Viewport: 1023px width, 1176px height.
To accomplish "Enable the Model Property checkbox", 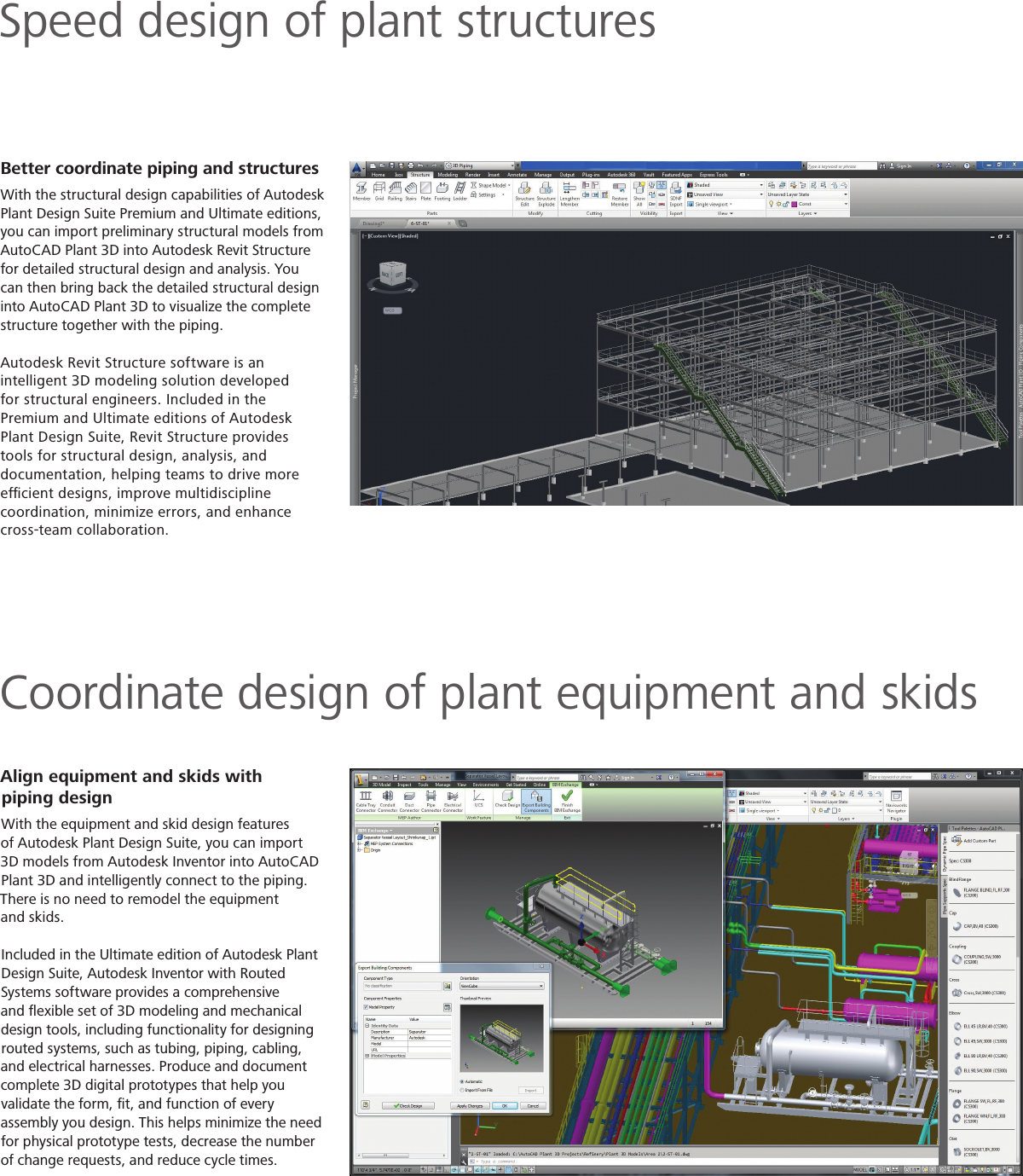I will (x=366, y=1007).
